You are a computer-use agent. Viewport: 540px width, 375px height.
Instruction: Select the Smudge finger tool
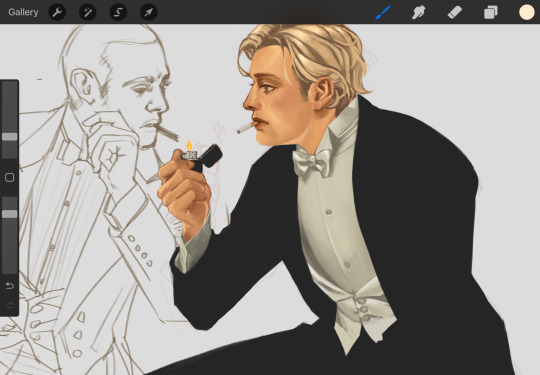click(419, 12)
